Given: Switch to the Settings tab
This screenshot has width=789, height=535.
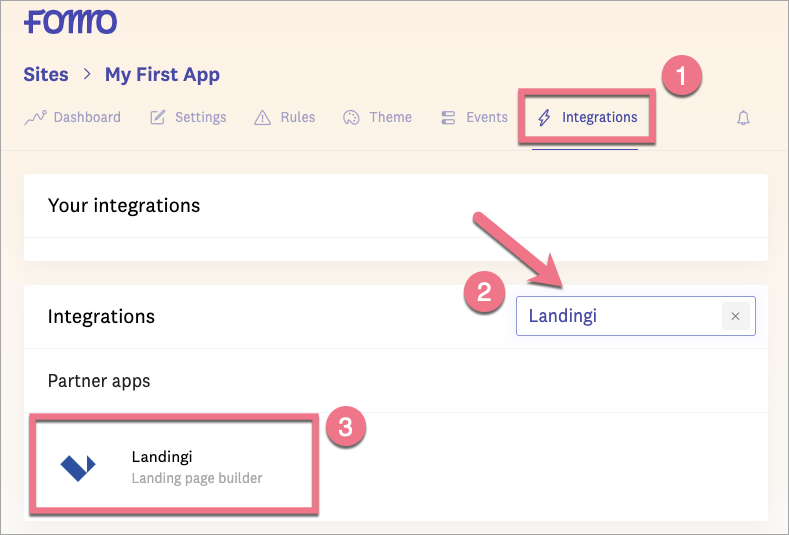Looking at the screenshot, I should [200, 117].
